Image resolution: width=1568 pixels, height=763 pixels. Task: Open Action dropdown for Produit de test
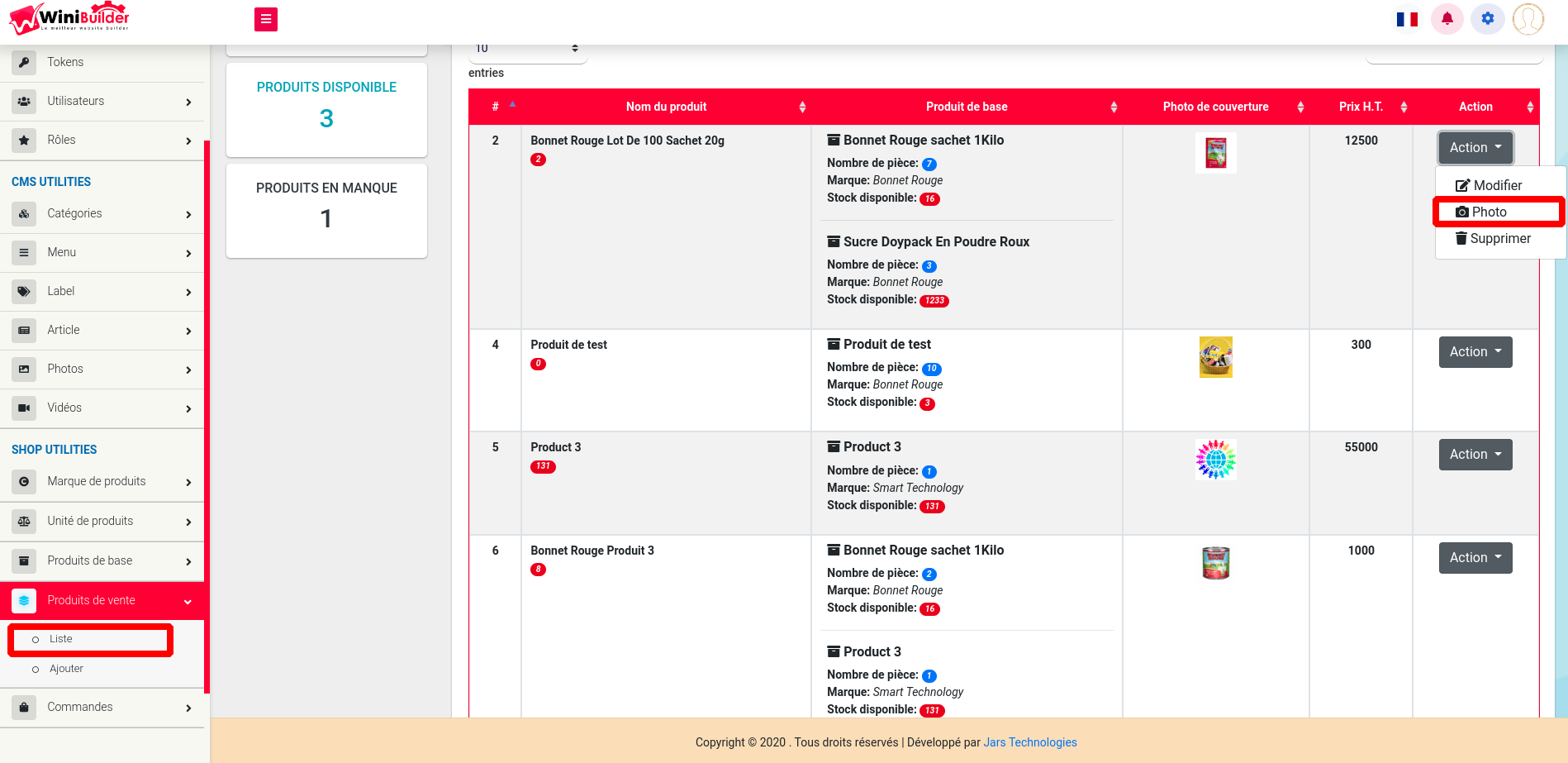1475,352
